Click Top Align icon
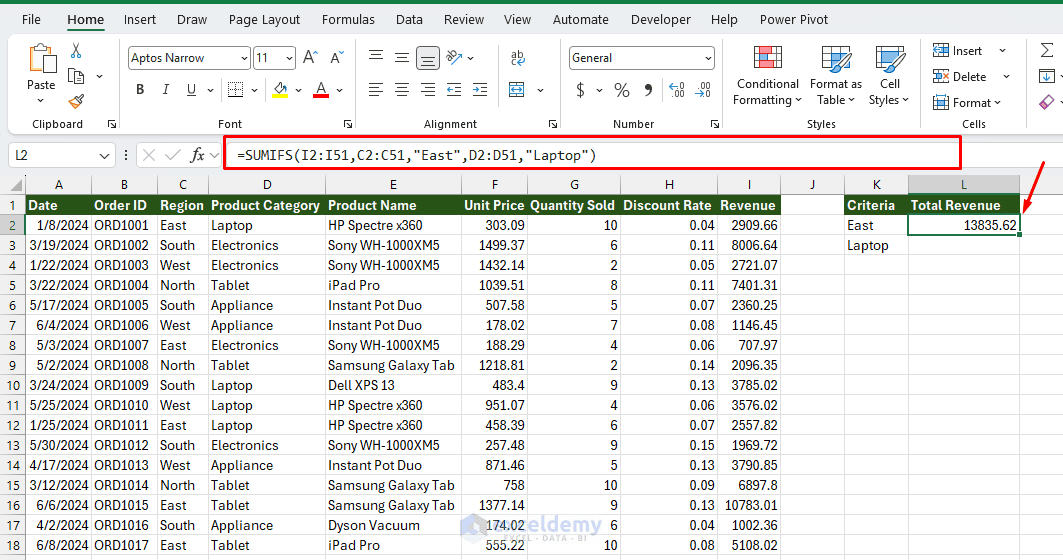 tap(376, 57)
